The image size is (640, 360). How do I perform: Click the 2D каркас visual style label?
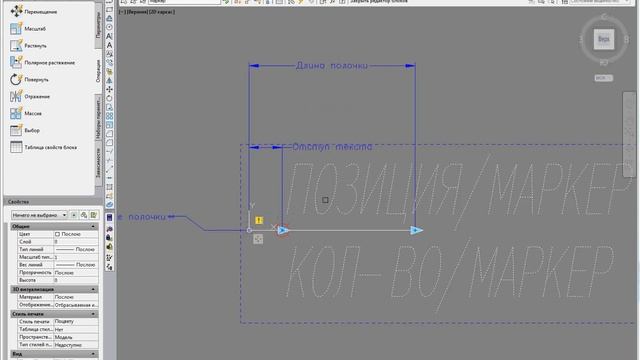[162, 12]
